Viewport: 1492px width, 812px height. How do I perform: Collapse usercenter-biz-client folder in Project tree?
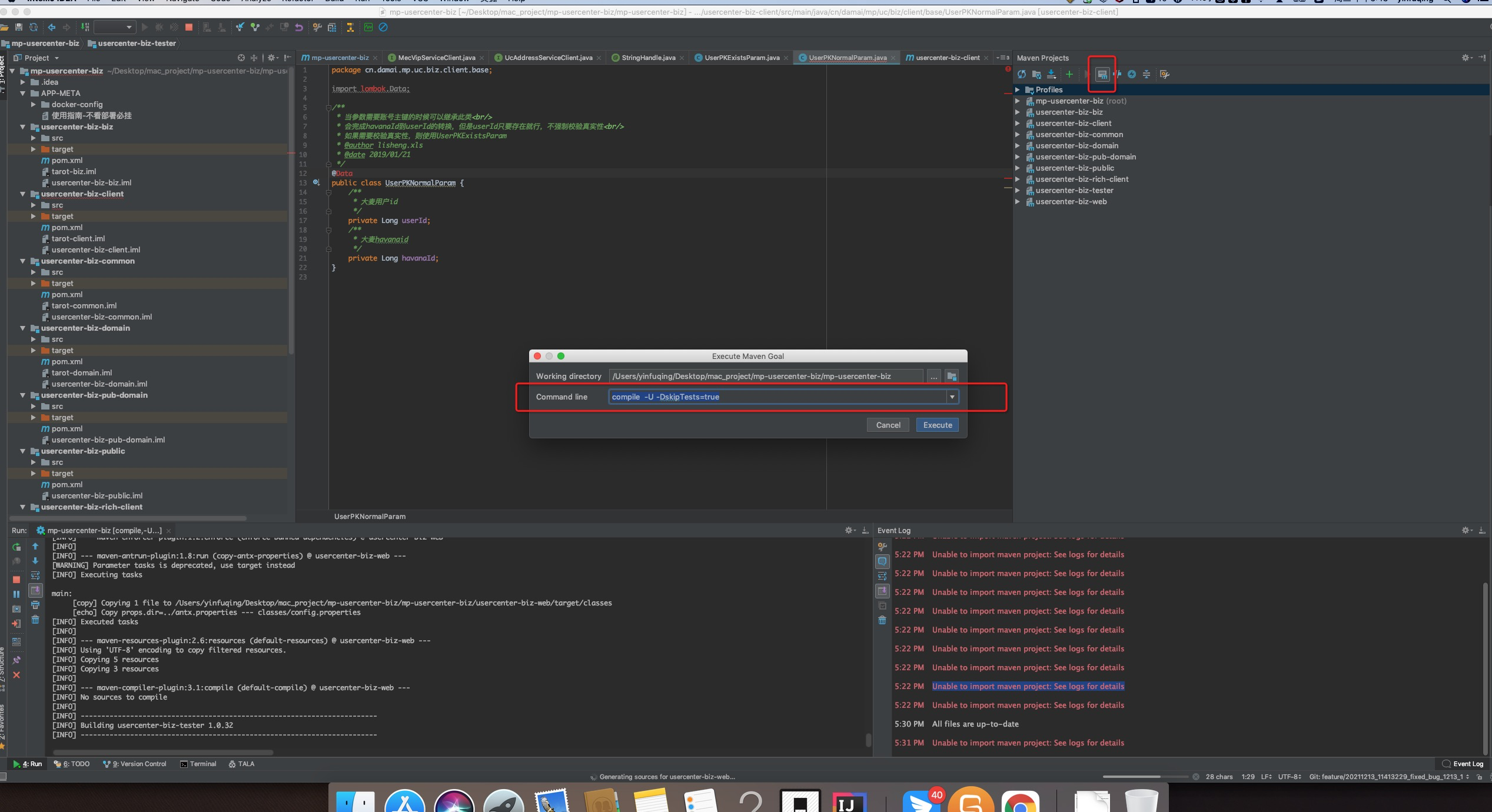tap(23, 194)
